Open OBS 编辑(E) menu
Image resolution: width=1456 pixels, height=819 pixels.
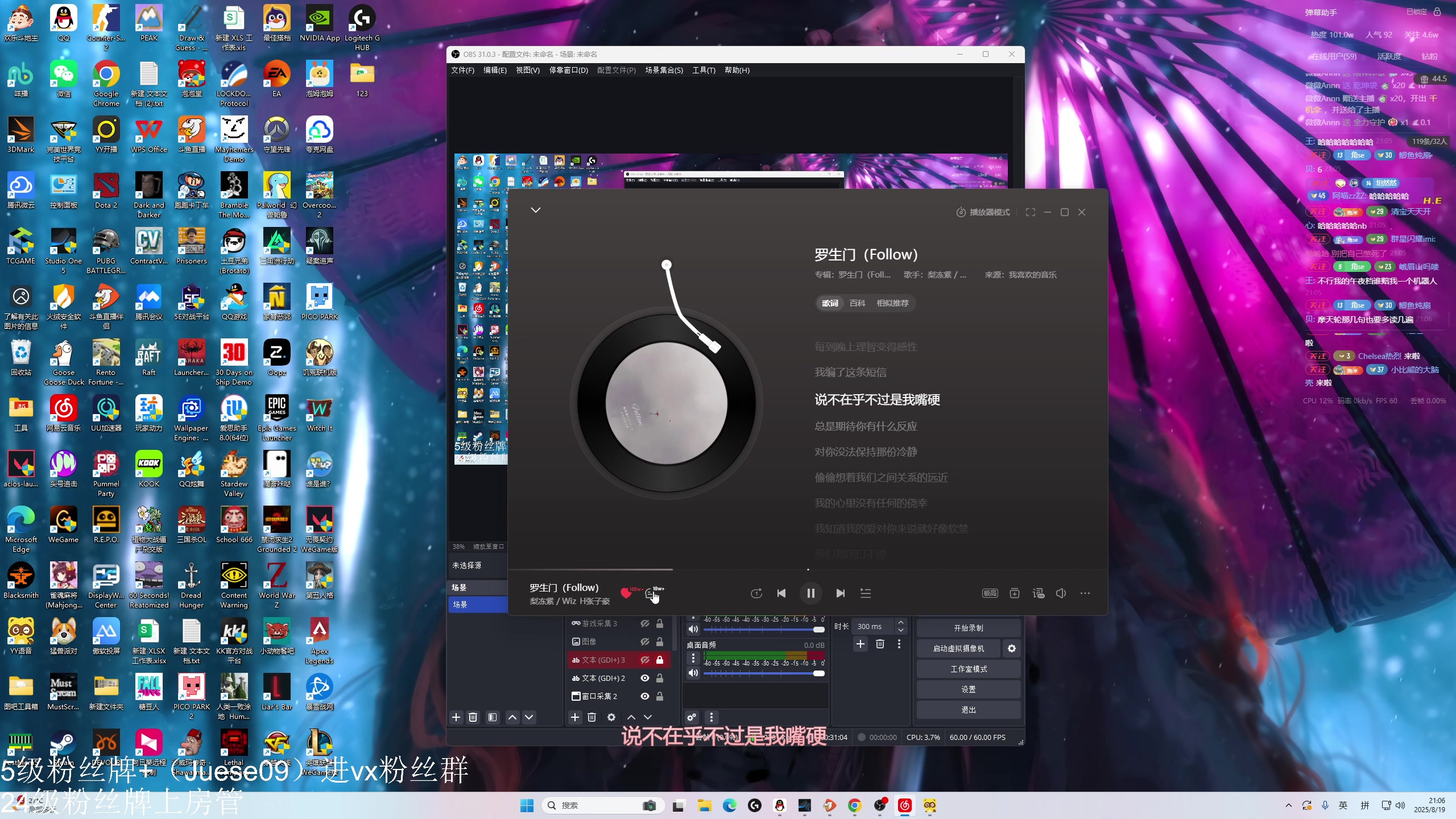tap(495, 71)
